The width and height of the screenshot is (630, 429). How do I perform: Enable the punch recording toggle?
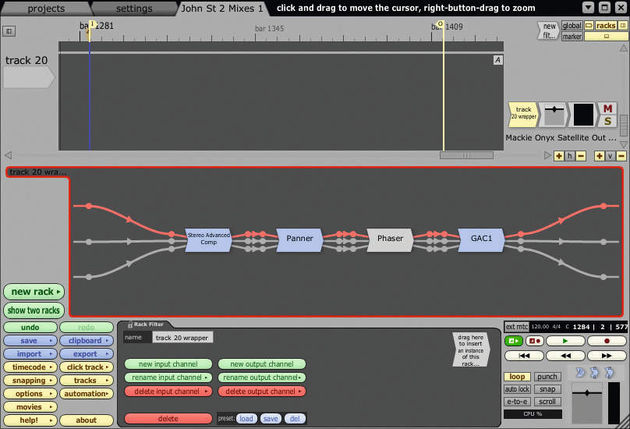point(547,377)
